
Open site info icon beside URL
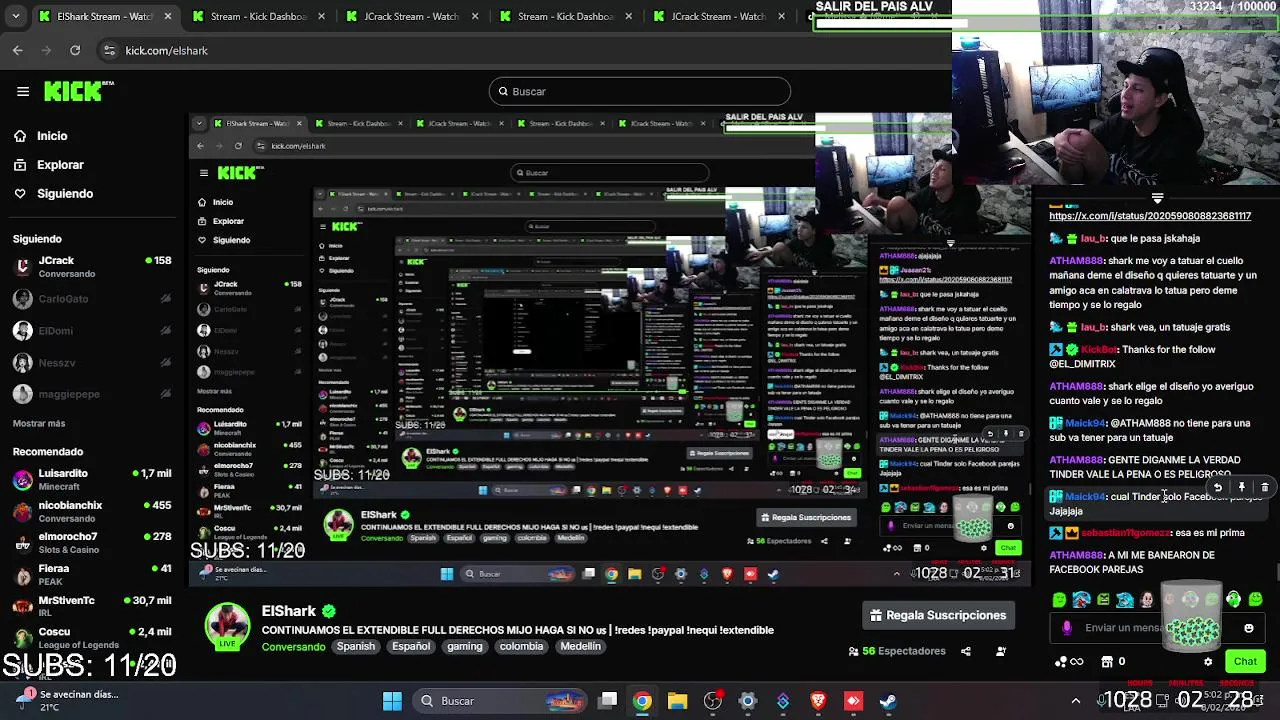pos(110,50)
